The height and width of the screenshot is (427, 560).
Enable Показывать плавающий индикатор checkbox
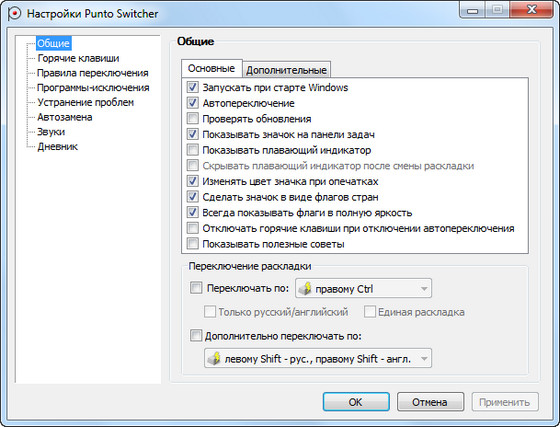coord(192,150)
